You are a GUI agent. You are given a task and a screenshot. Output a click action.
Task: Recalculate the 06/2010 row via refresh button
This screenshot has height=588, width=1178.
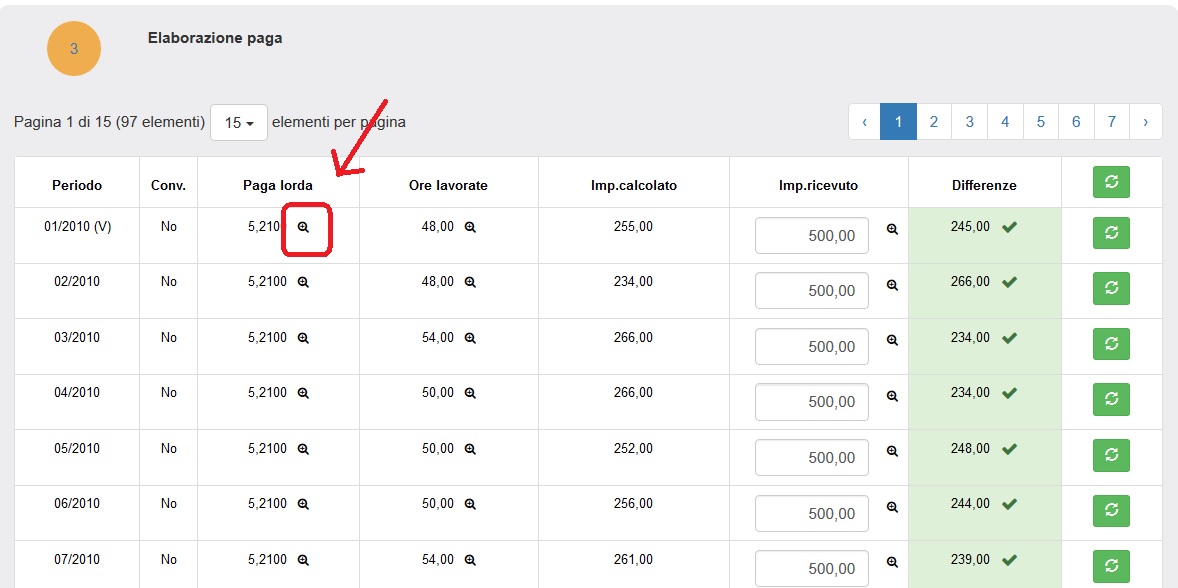pos(1111,510)
